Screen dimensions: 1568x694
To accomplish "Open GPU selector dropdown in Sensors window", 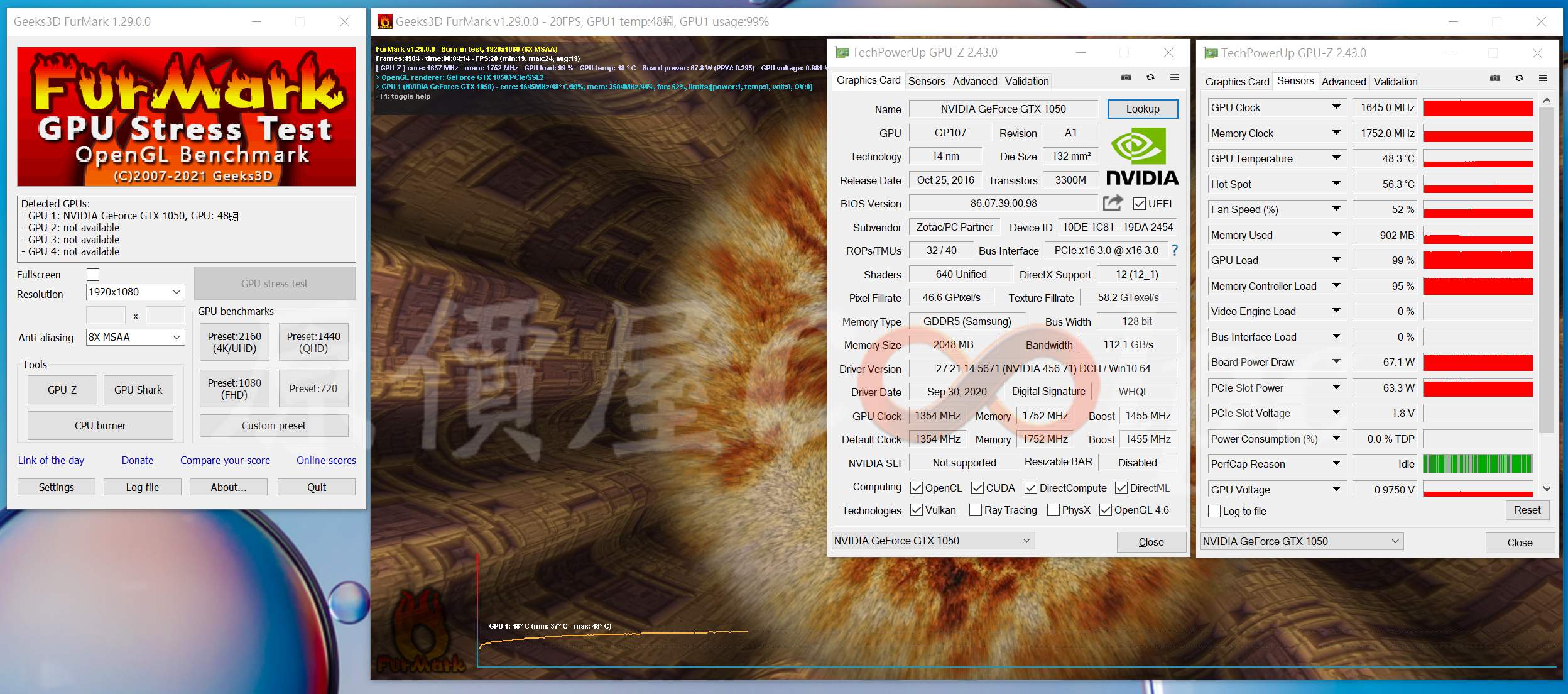I will 1302,541.
